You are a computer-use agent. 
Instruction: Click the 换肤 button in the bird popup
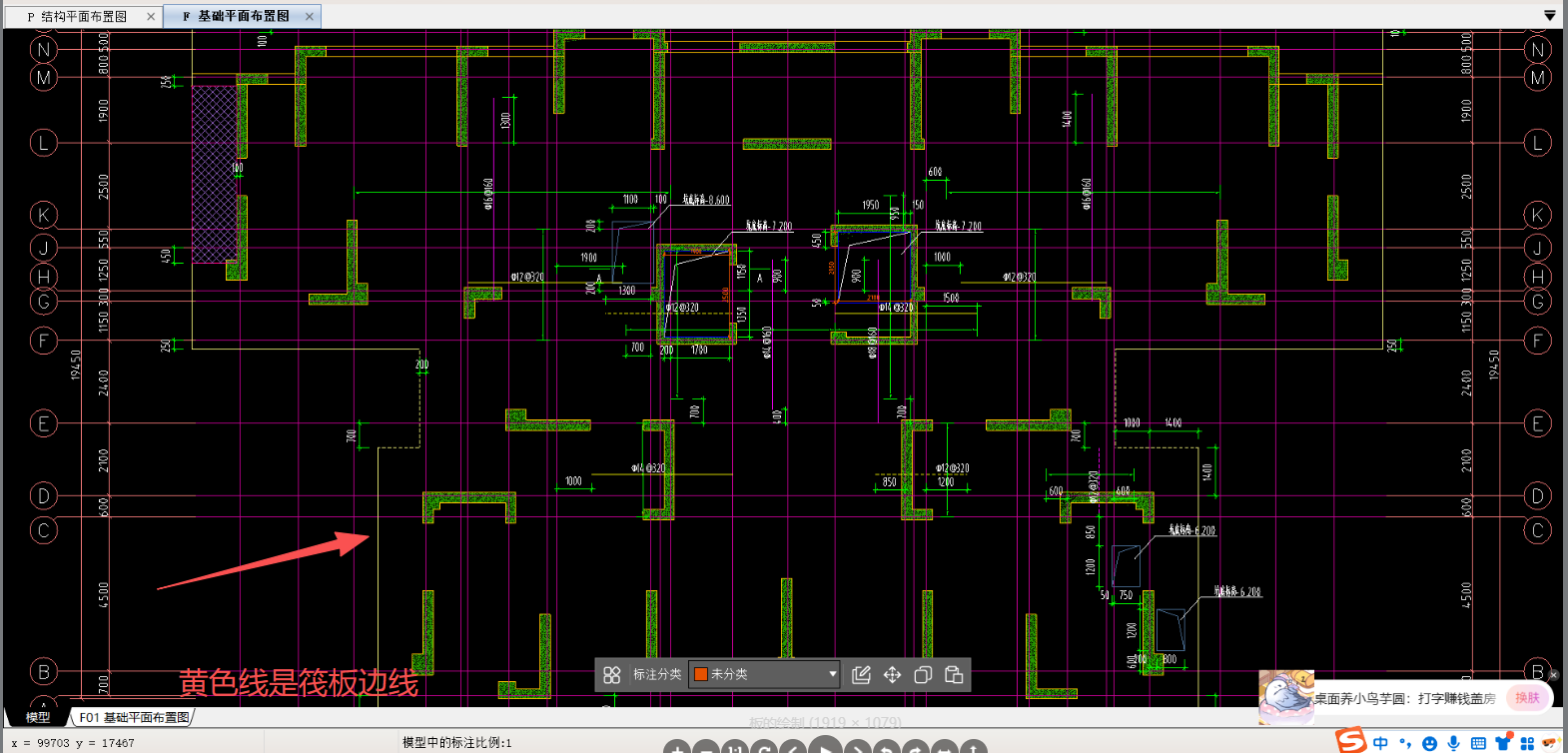click(1527, 698)
